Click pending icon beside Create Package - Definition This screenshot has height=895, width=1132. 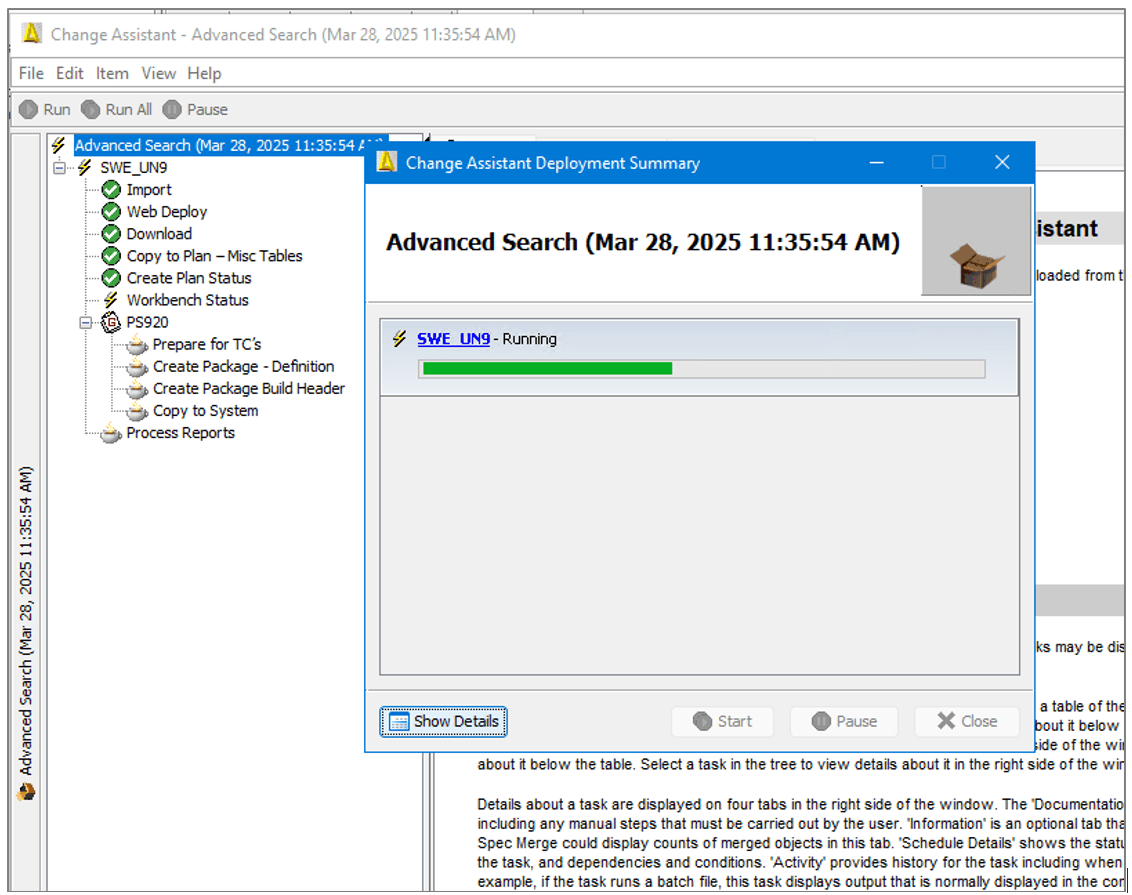pyautogui.click(x=137, y=368)
